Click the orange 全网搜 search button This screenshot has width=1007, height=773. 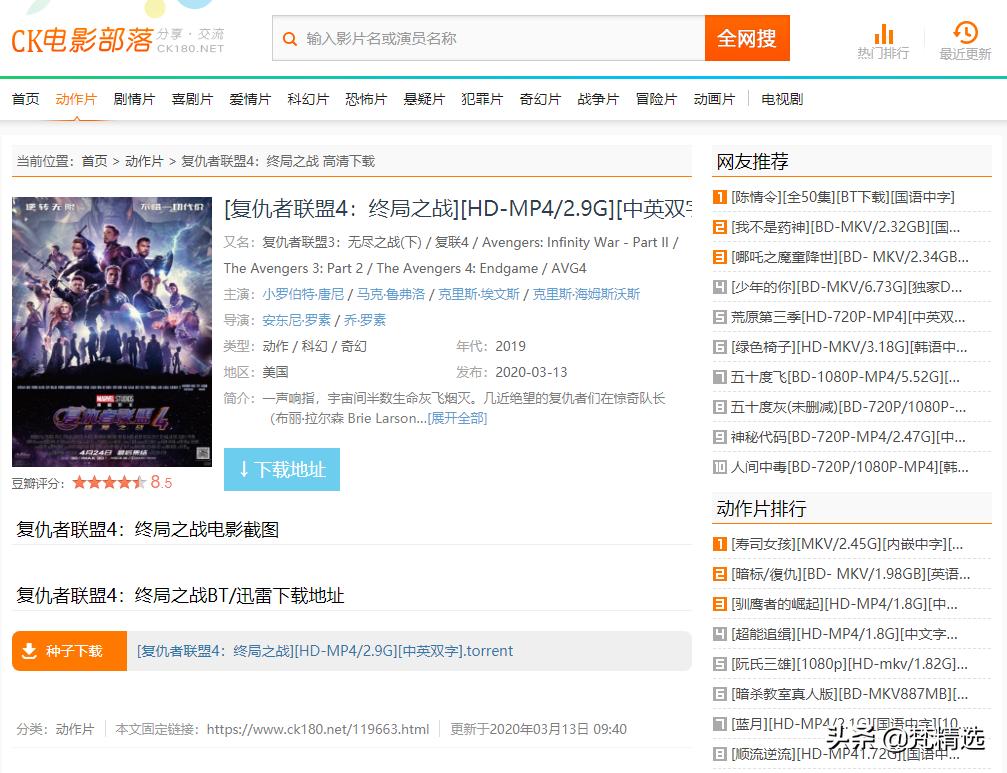click(746, 37)
